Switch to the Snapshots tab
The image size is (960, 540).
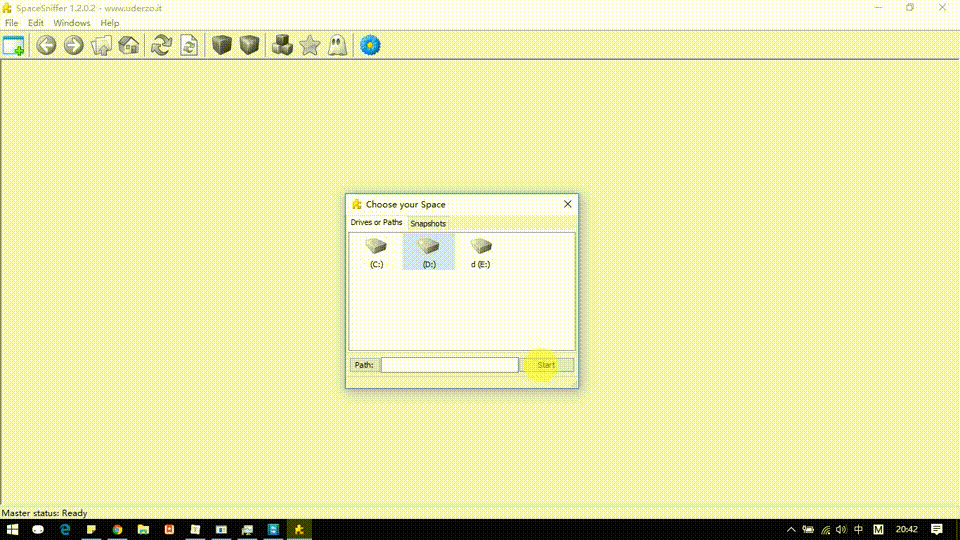coord(428,224)
